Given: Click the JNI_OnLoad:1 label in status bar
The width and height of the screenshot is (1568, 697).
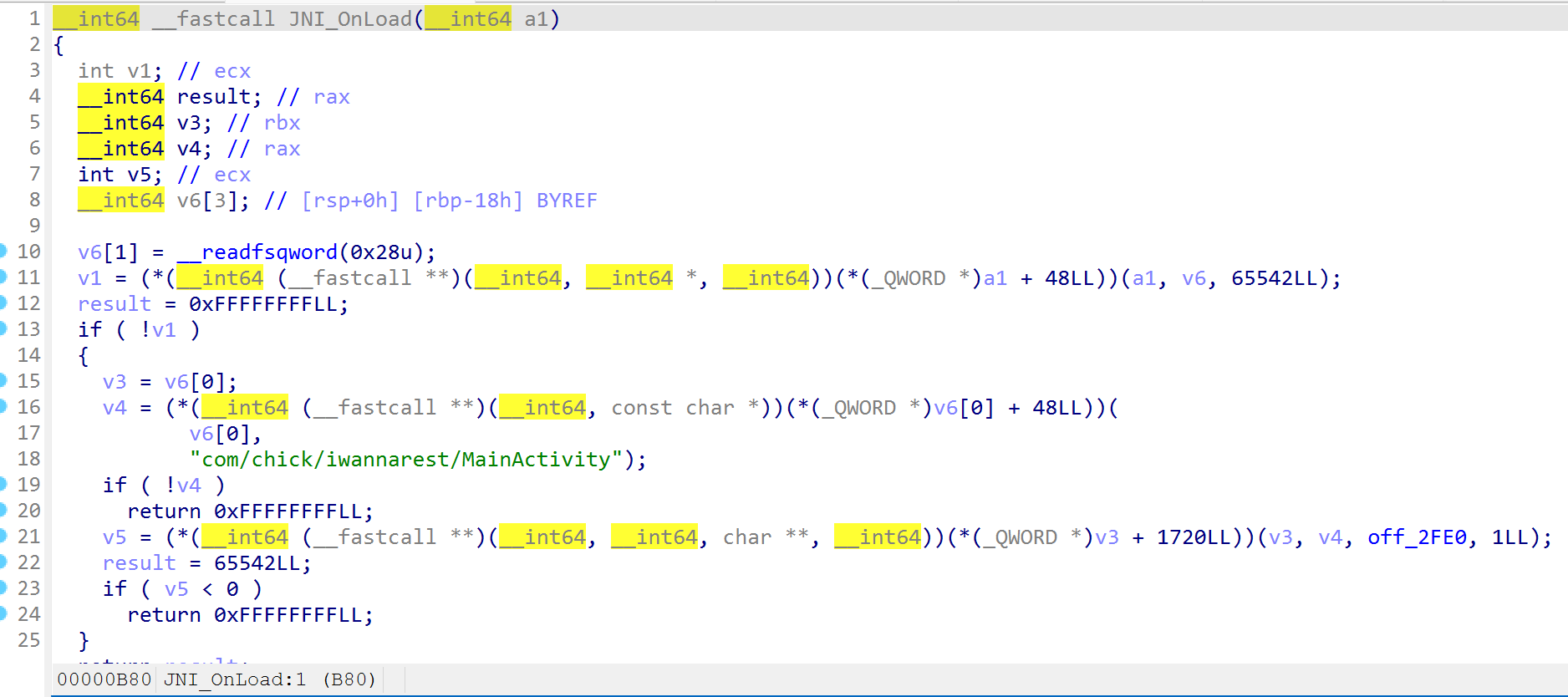Looking at the screenshot, I should click(x=235, y=679).
